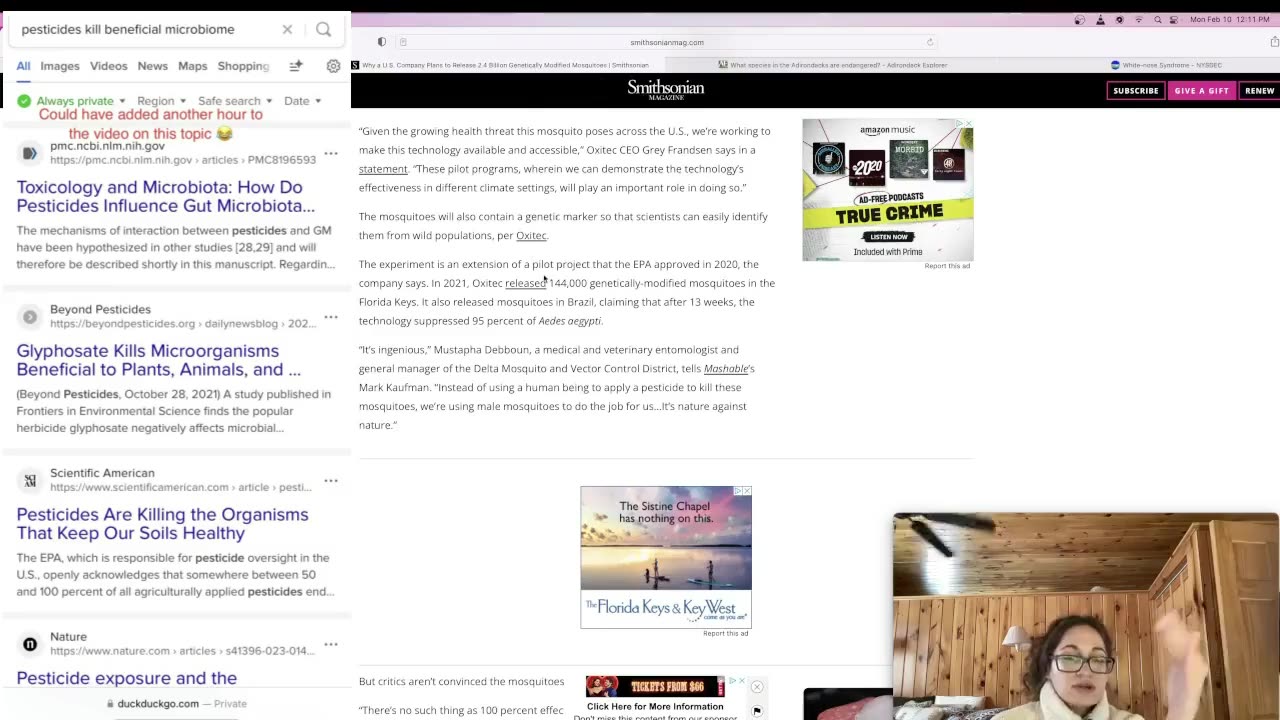Open the 'released' hyperlink in article
The height and width of the screenshot is (720, 1280).
click(x=525, y=283)
